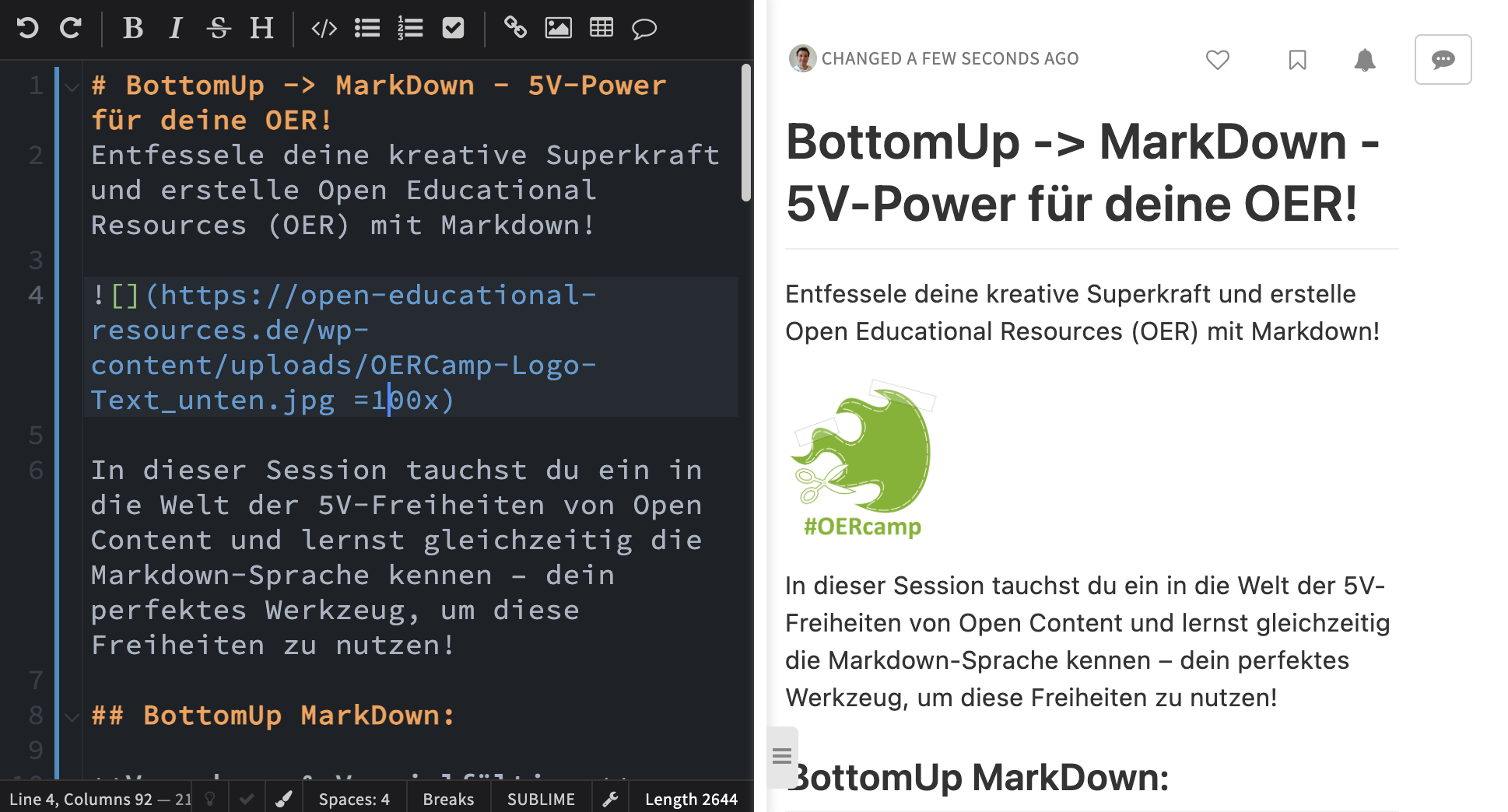Insert an image
Viewport: 1508px width, 812px height.
pyautogui.click(x=558, y=29)
